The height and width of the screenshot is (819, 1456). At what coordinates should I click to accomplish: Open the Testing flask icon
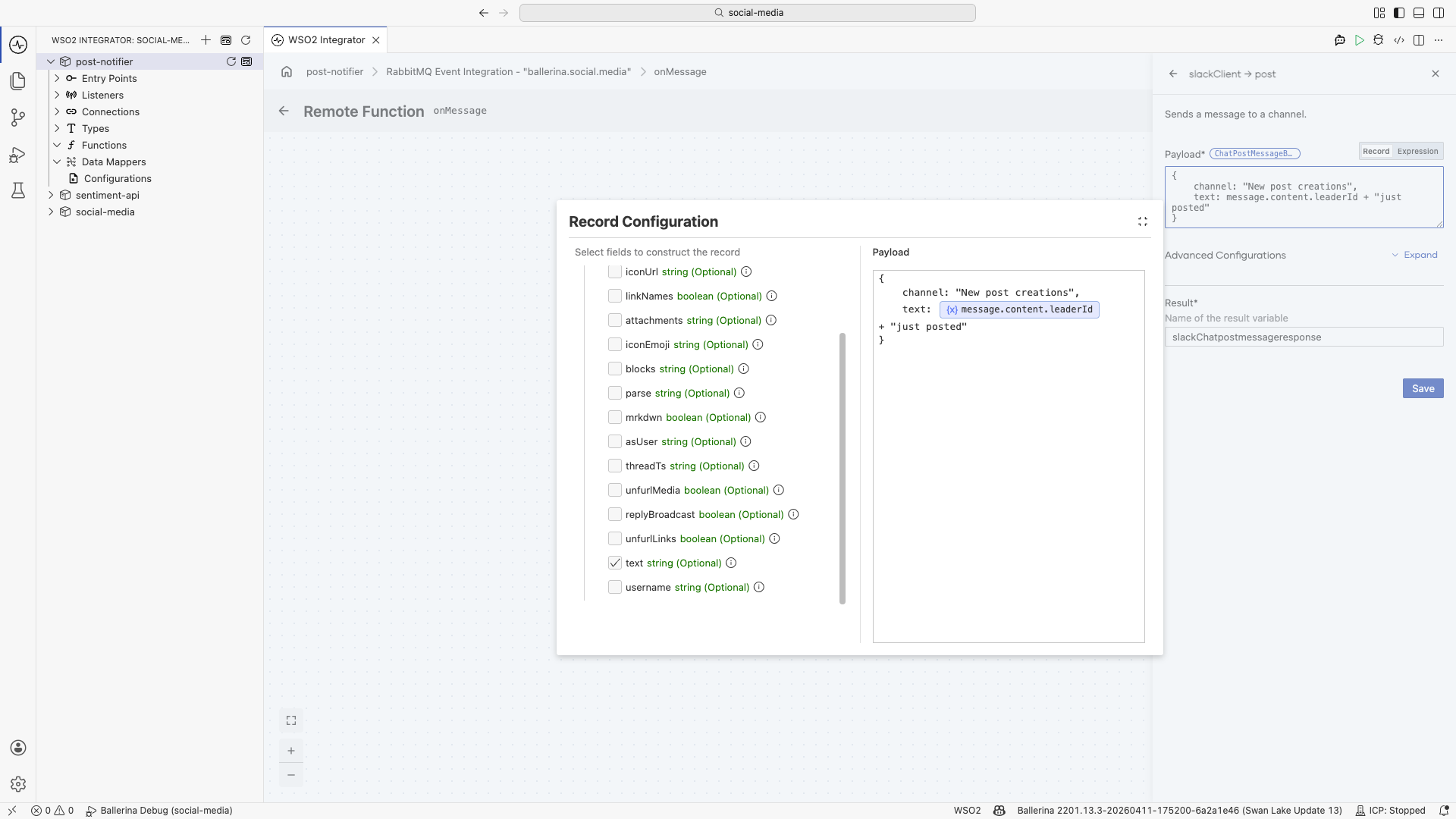pyautogui.click(x=18, y=190)
